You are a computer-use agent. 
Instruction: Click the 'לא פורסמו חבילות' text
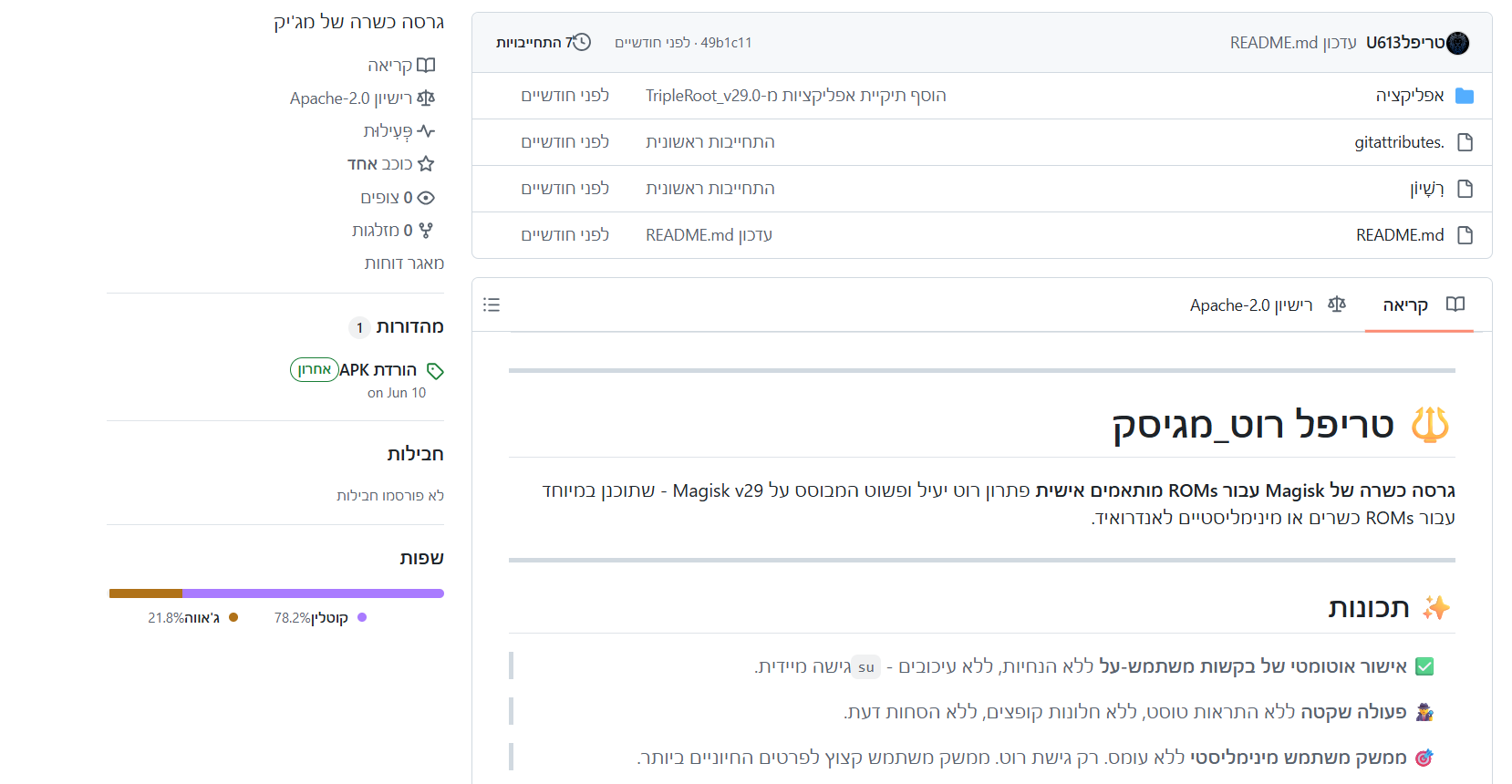pos(390,496)
